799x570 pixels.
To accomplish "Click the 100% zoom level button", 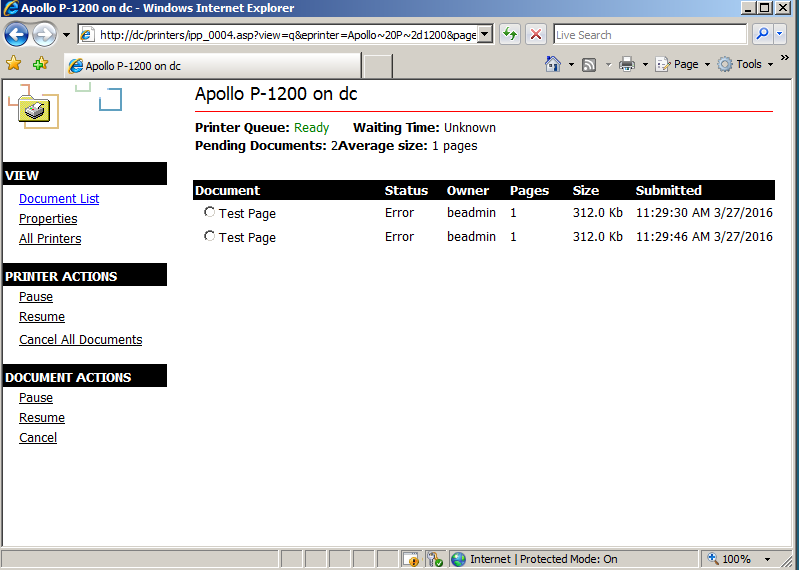I will [729, 559].
